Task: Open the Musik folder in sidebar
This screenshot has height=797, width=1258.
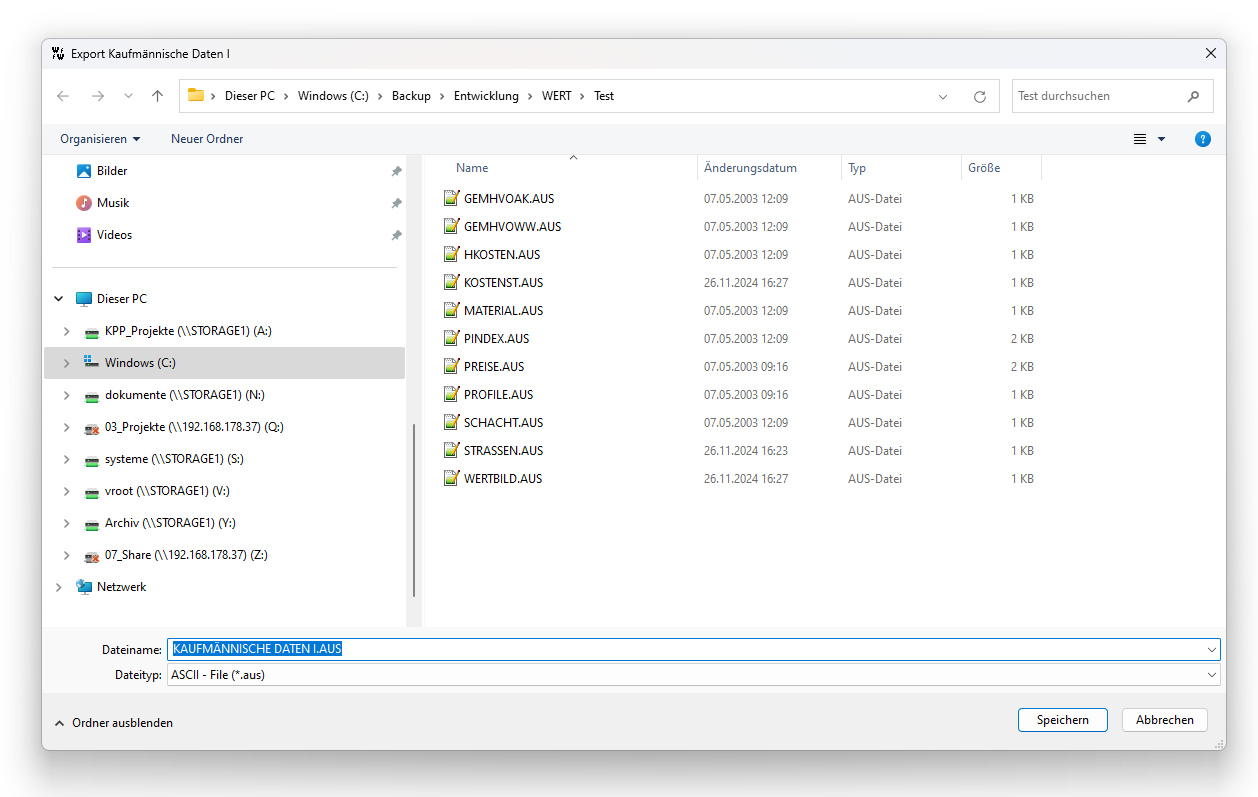Action: click(x=112, y=203)
